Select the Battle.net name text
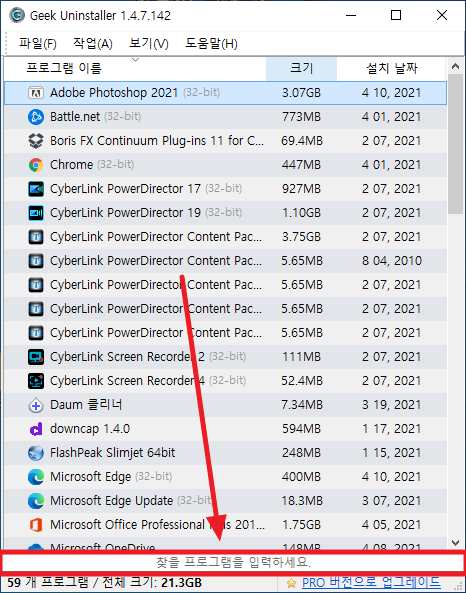 75,117
